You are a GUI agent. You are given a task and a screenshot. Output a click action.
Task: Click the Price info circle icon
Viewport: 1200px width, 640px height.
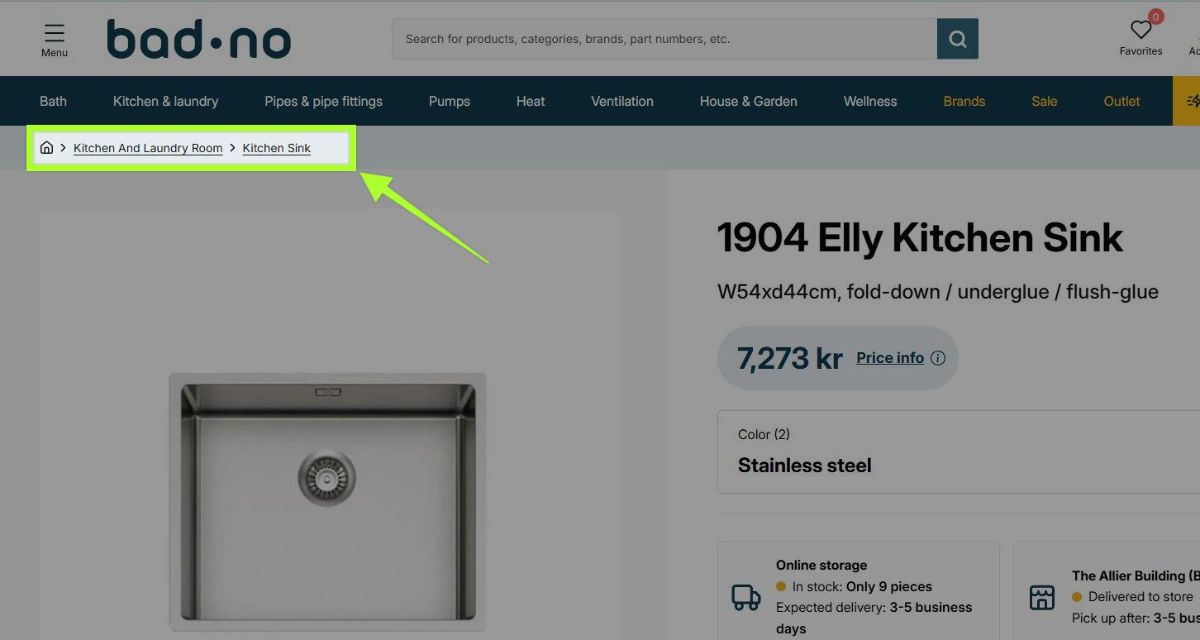click(x=937, y=358)
